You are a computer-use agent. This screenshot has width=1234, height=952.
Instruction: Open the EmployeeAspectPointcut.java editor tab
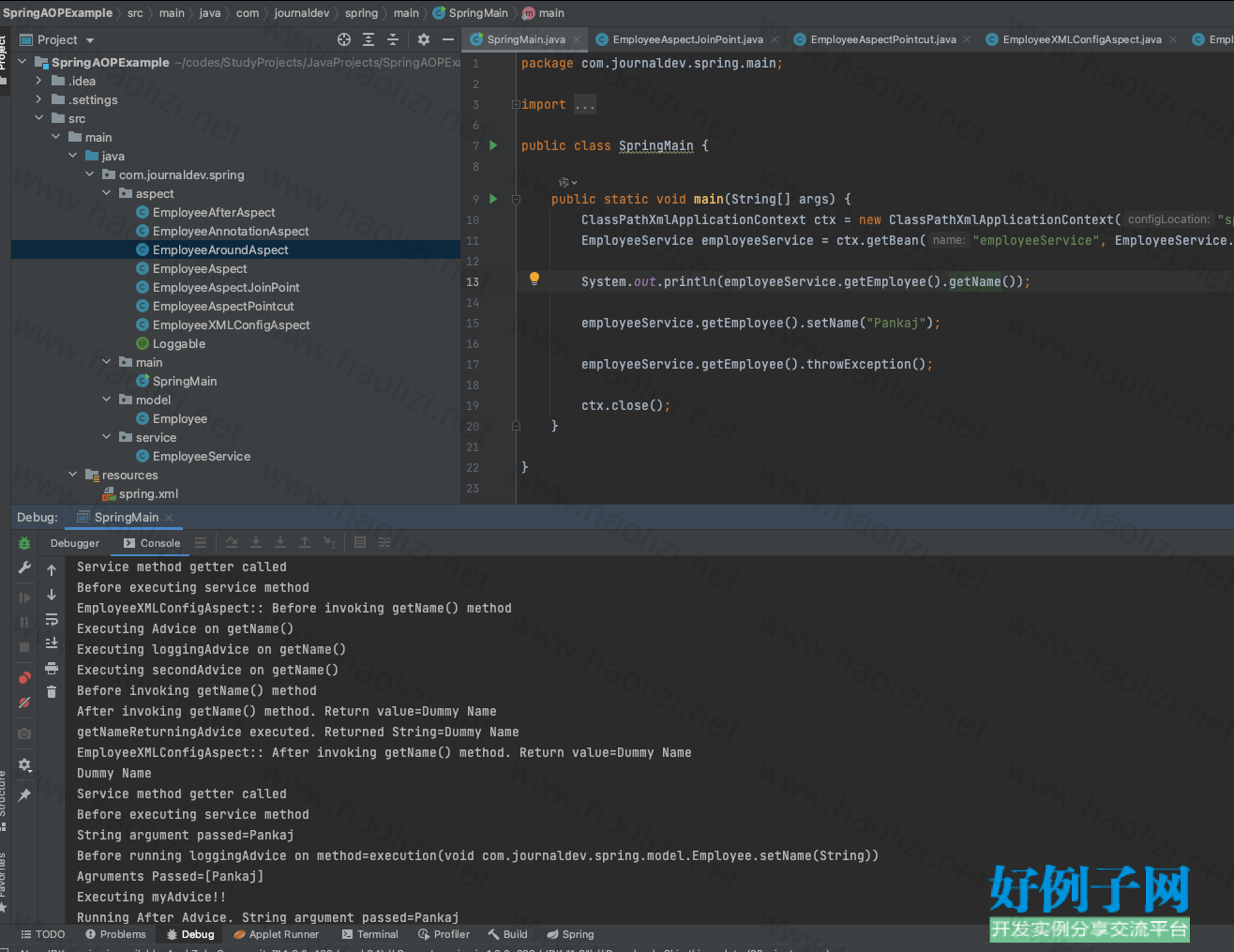tap(882, 39)
